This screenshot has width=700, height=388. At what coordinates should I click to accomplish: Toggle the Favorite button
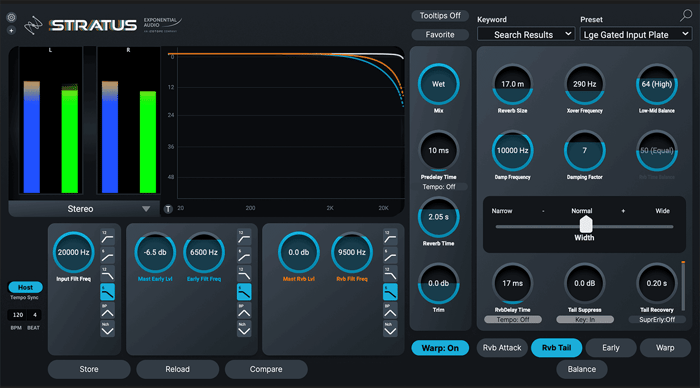coord(440,35)
